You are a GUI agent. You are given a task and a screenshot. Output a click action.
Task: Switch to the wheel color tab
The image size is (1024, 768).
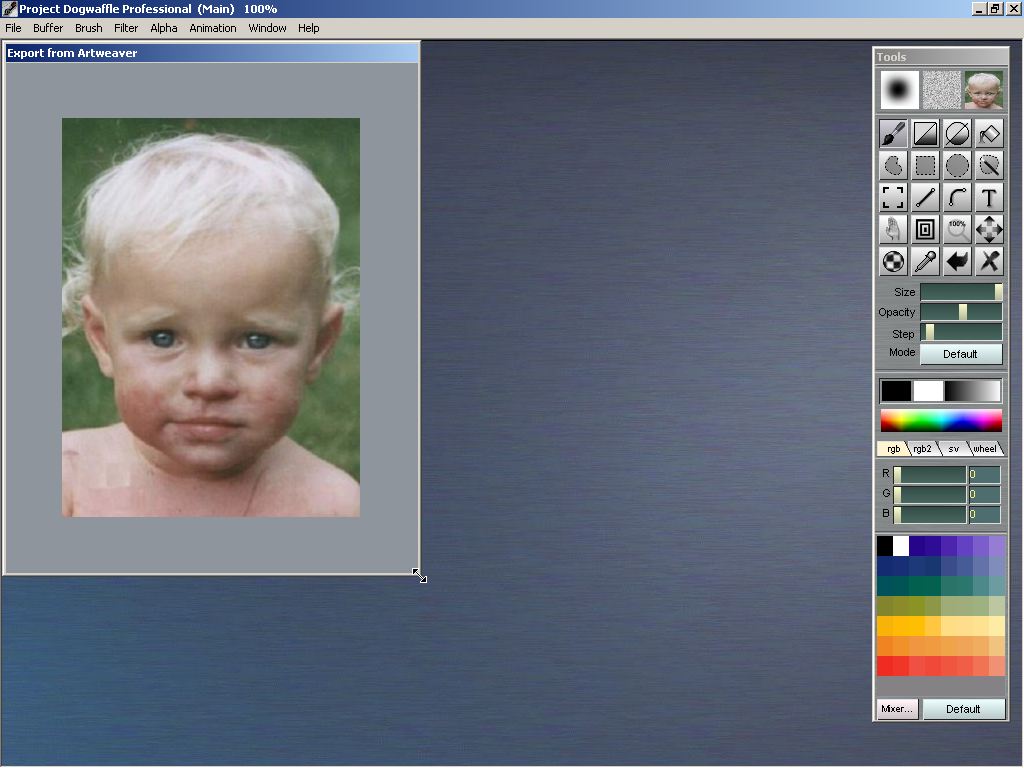[x=985, y=449]
